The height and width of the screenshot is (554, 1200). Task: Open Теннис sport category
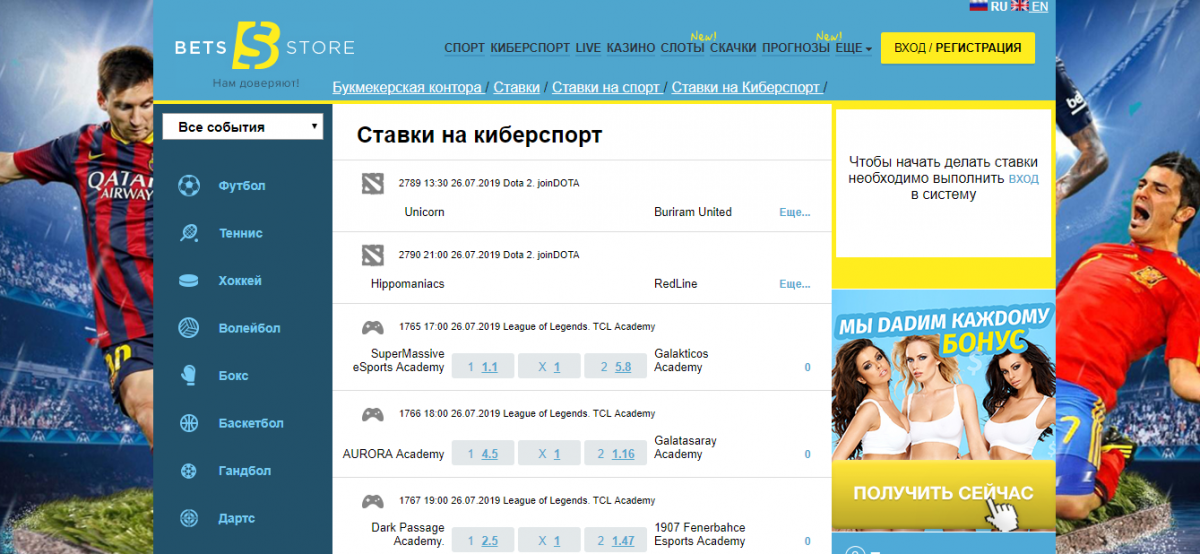[x=241, y=233]
